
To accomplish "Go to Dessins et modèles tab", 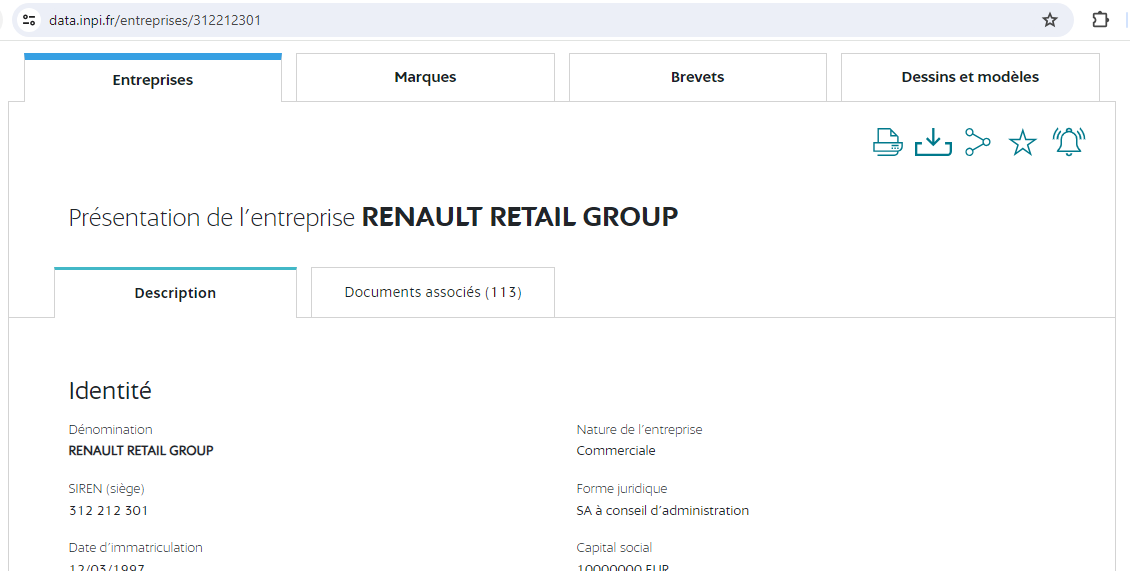I will coord(970,77).
